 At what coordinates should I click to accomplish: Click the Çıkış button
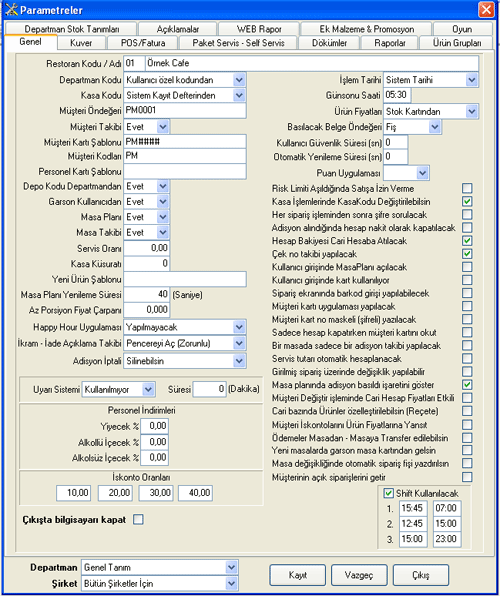click(x=421, y=575)
